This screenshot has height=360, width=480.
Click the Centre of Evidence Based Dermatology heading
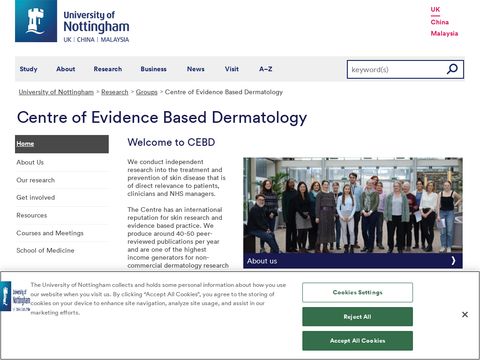(x=162, y=118)
